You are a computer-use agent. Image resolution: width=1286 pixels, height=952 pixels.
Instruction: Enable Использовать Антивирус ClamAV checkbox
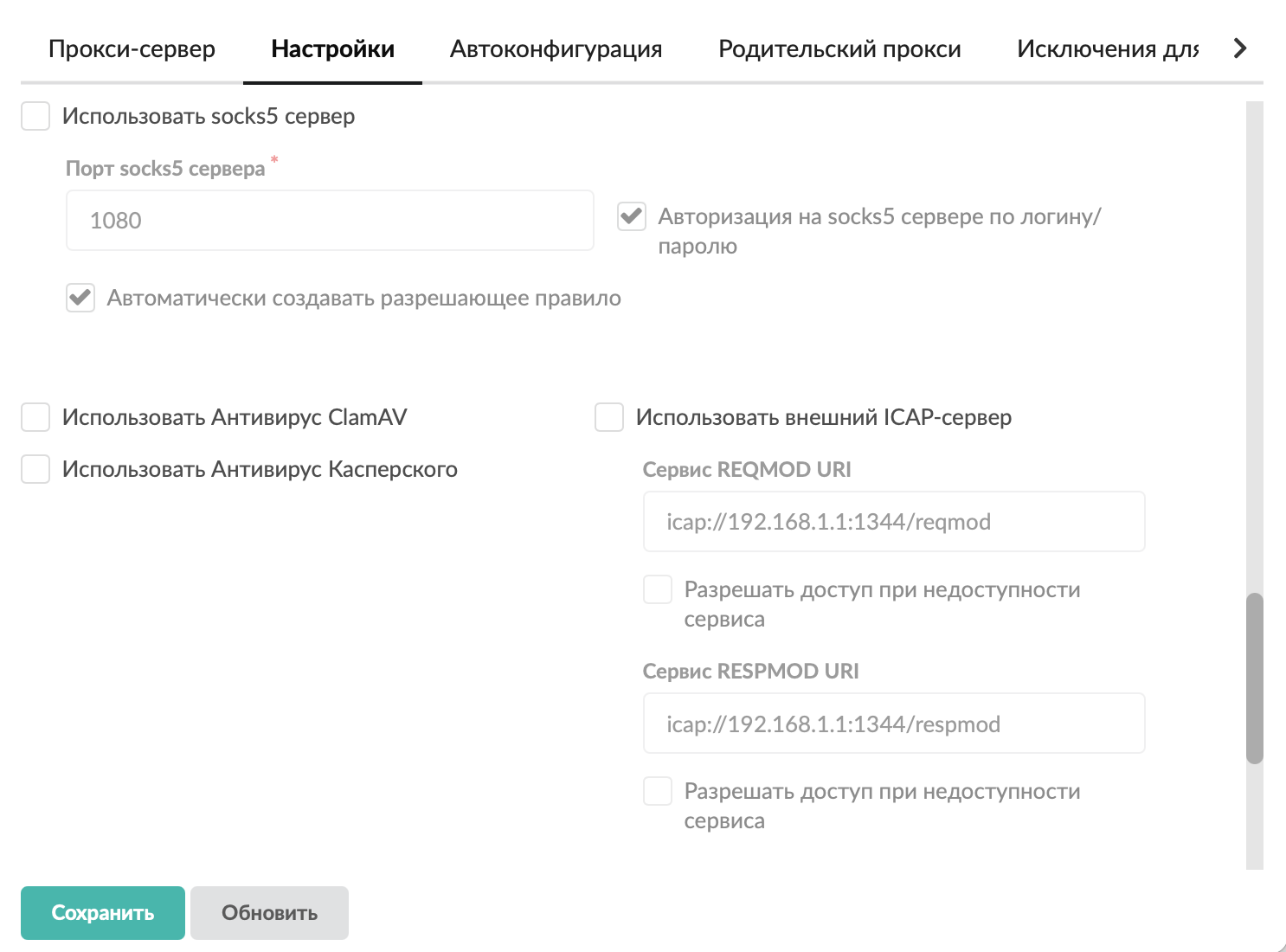[x=35, y=417]
